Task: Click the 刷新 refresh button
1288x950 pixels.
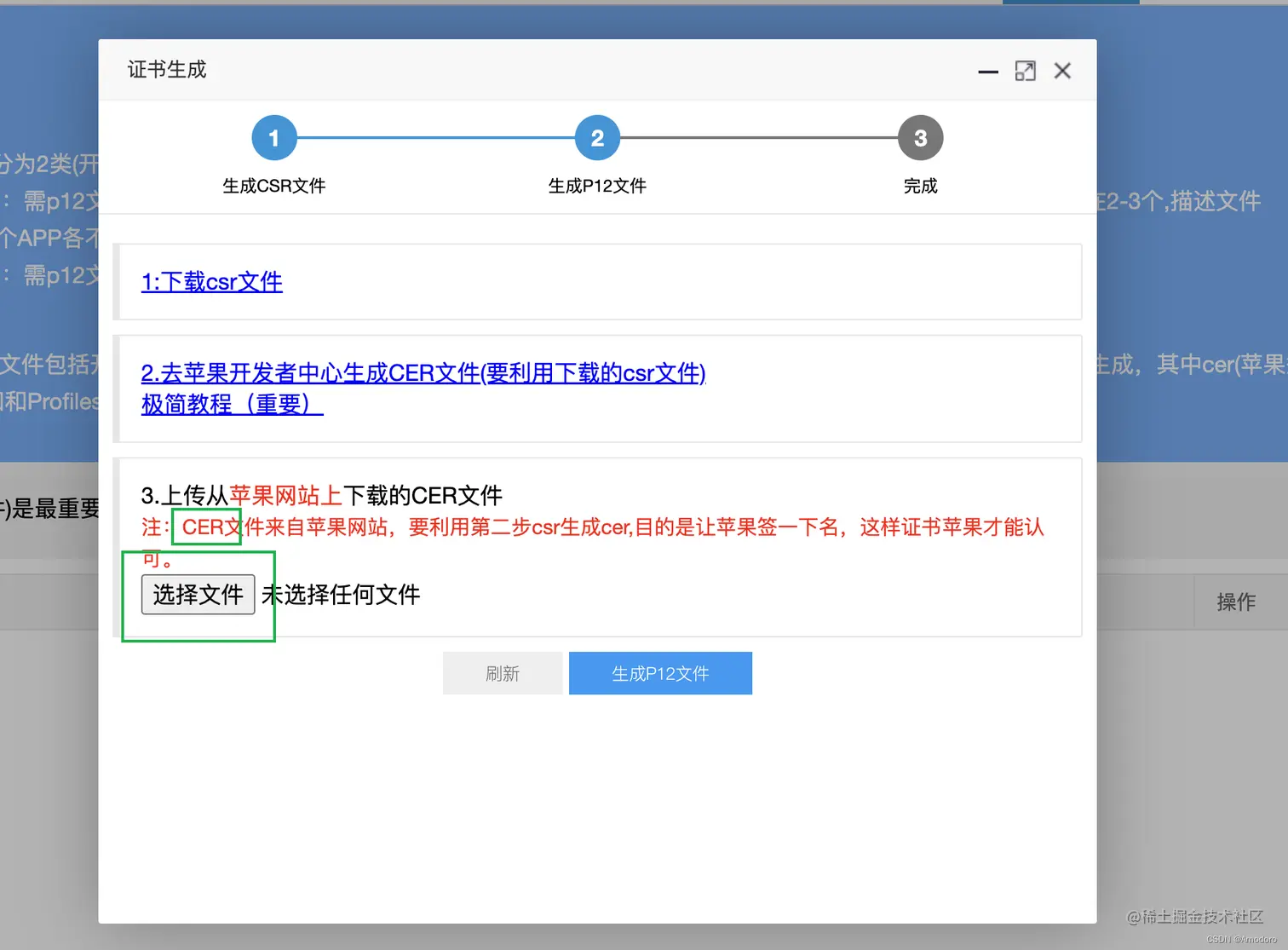Action: click(503, 673)
